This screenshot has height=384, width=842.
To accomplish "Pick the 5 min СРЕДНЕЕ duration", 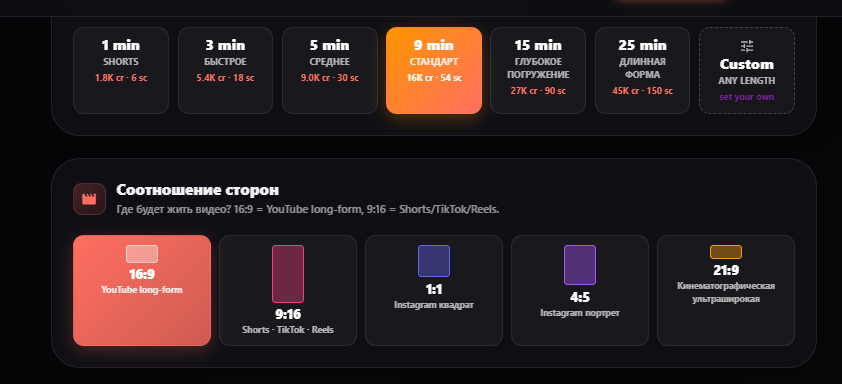I will [330, 70].
